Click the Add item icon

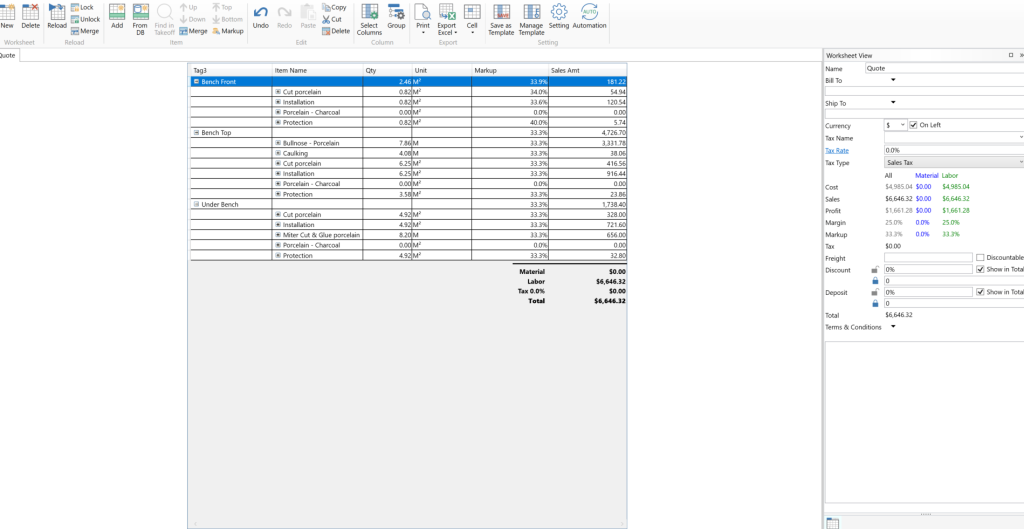(117, 12)
